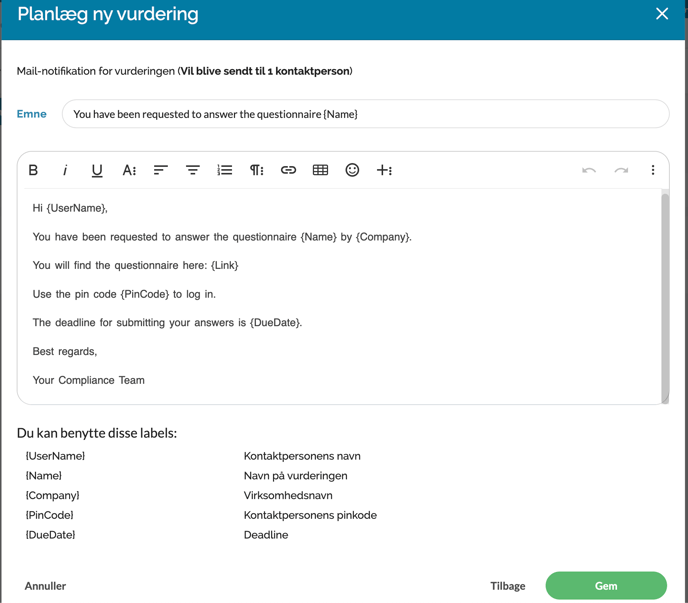Open paragraph format options
Image resolution: width=688 pixels, height=603 pixels.
(x=257, y=170)
